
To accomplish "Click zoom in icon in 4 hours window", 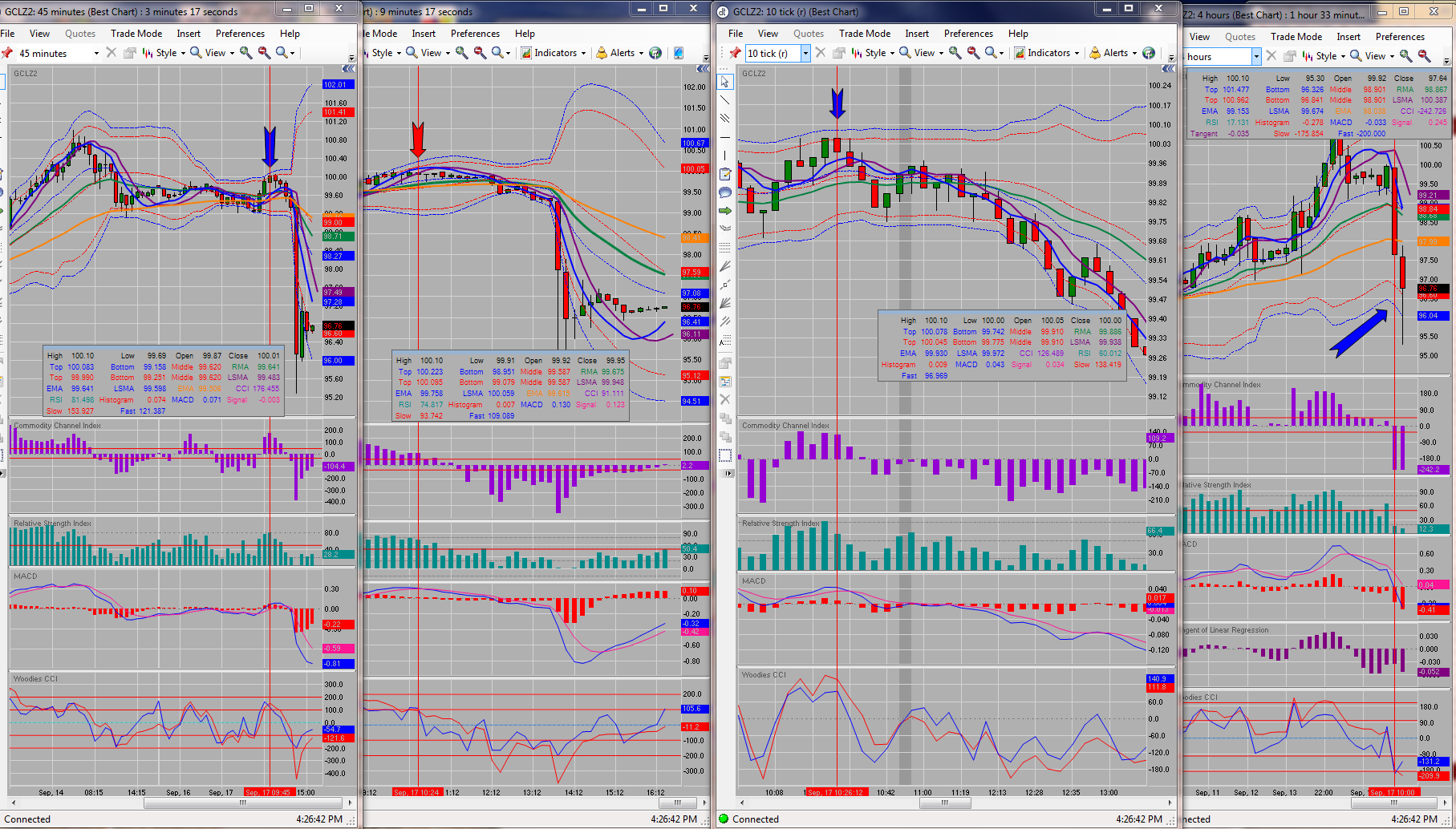I will coord(1405,56).
